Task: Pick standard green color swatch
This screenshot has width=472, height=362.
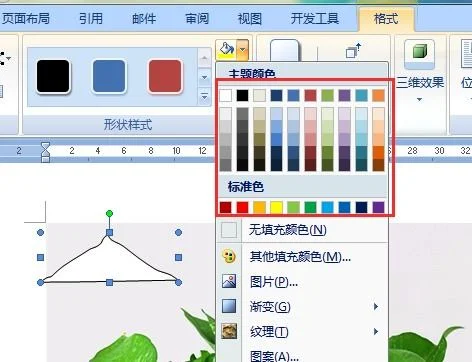Action: point(310,207)
